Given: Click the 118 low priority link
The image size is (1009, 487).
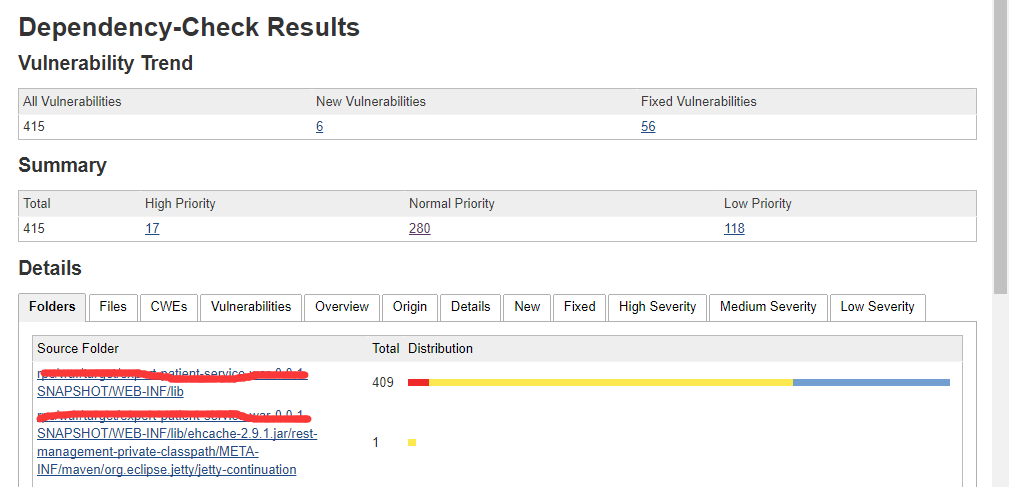Looking at the screenshot, I should [734, 228].
